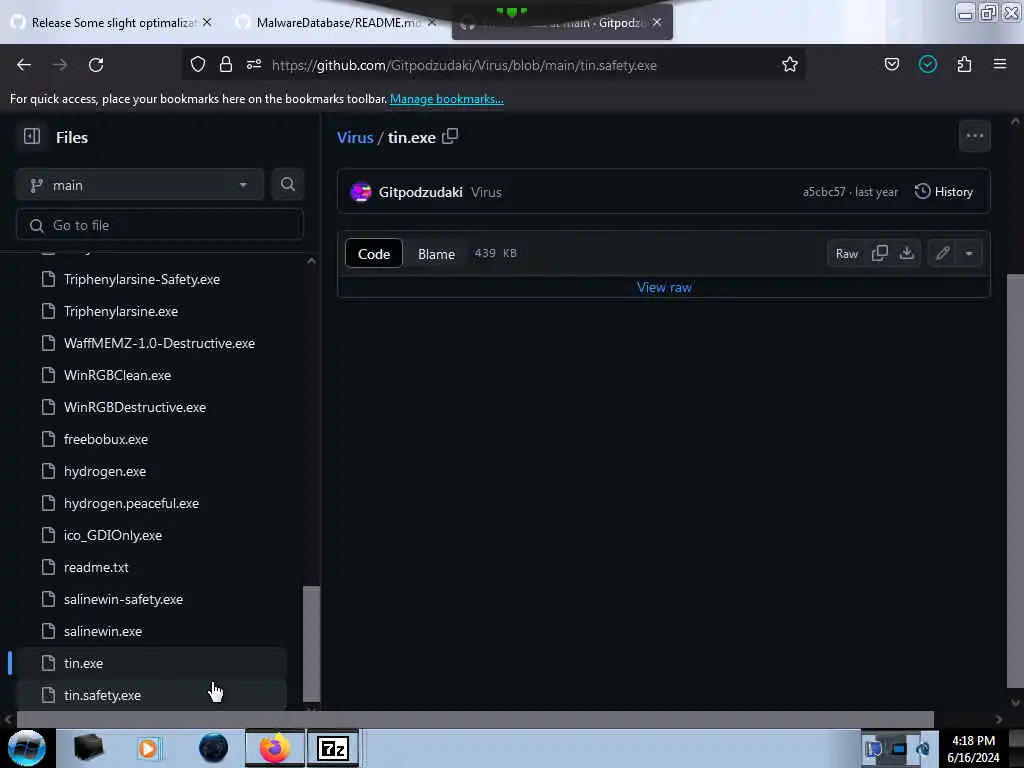The height and width of the screenshot is (768, 1024).
Task: Open the Virus repository breadcrumb link
Action: (355, 137)
